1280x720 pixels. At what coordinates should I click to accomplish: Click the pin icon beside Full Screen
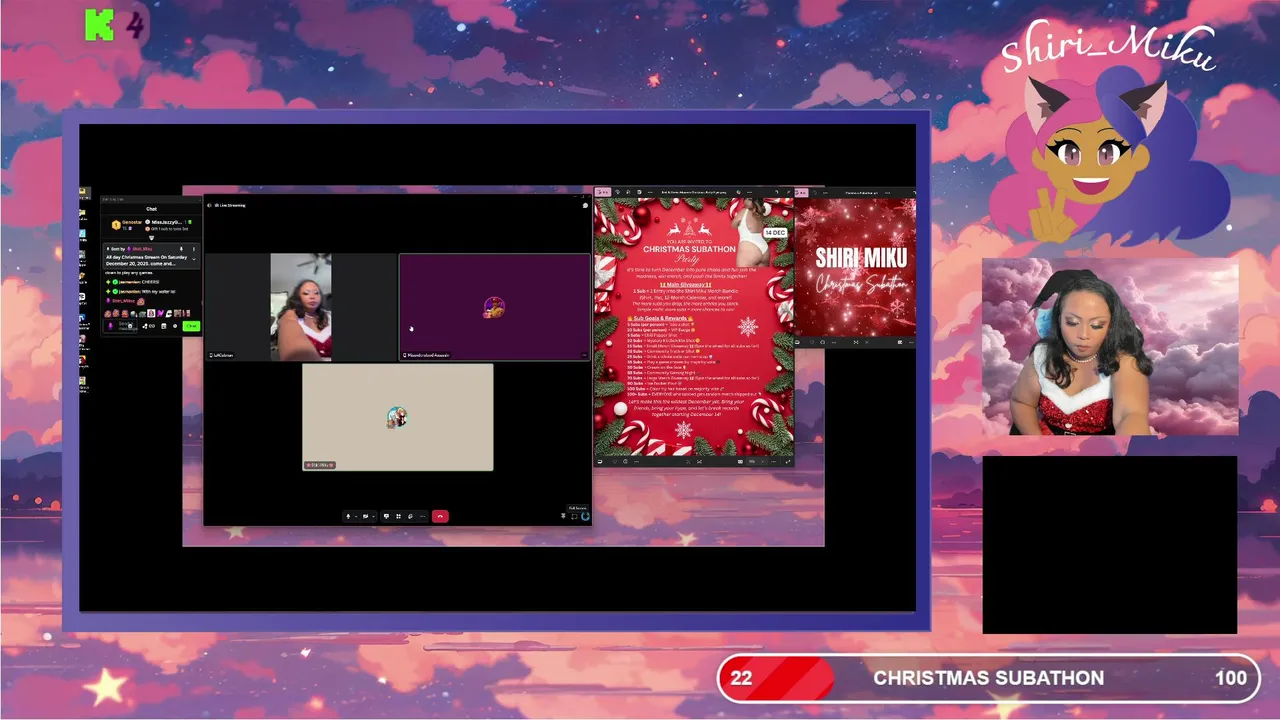563,516
